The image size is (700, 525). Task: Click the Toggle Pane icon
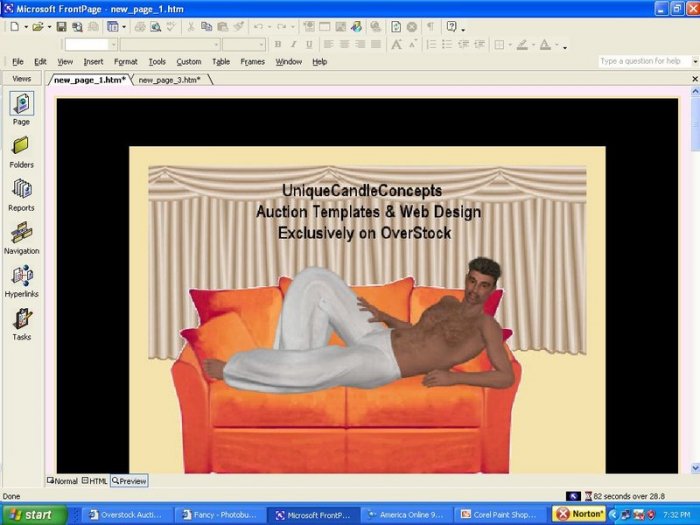click(x=112, y=27)
